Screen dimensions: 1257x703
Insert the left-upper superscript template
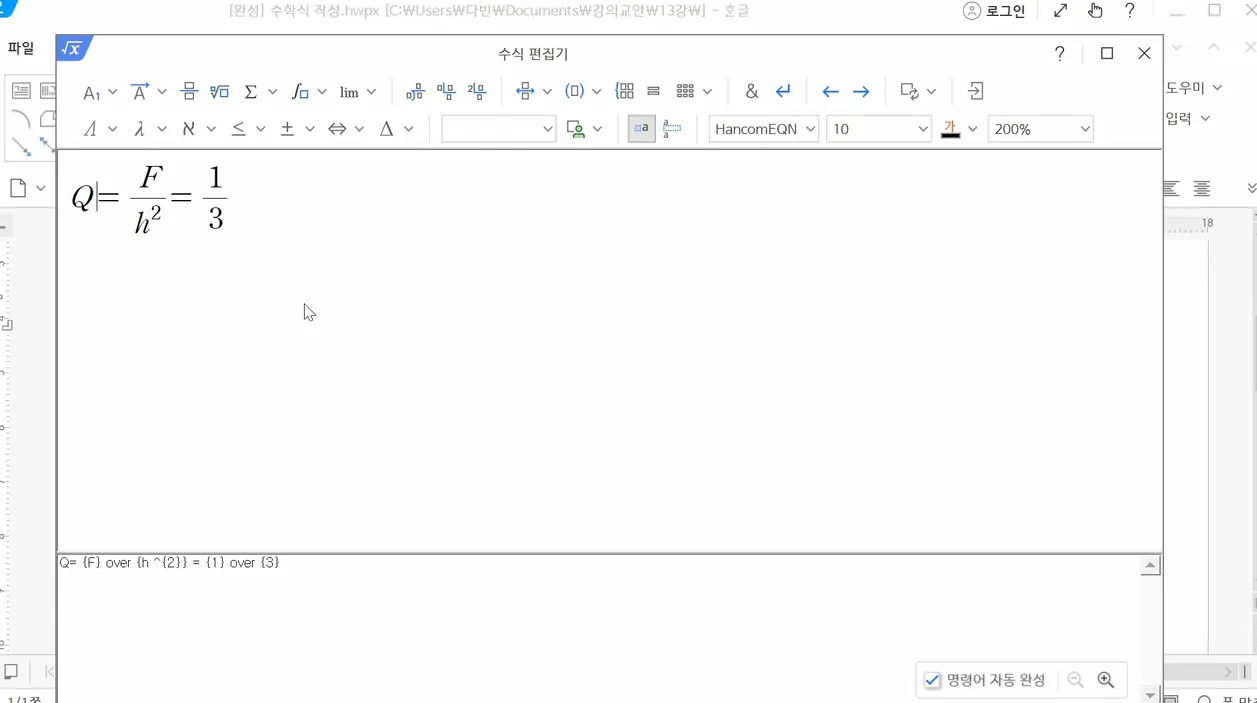(446, 92)
